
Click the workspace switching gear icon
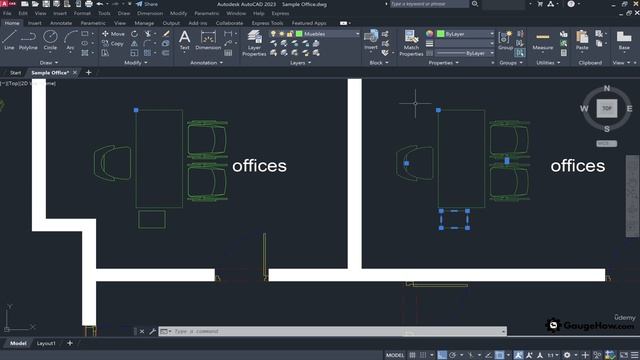click(567, 356)
